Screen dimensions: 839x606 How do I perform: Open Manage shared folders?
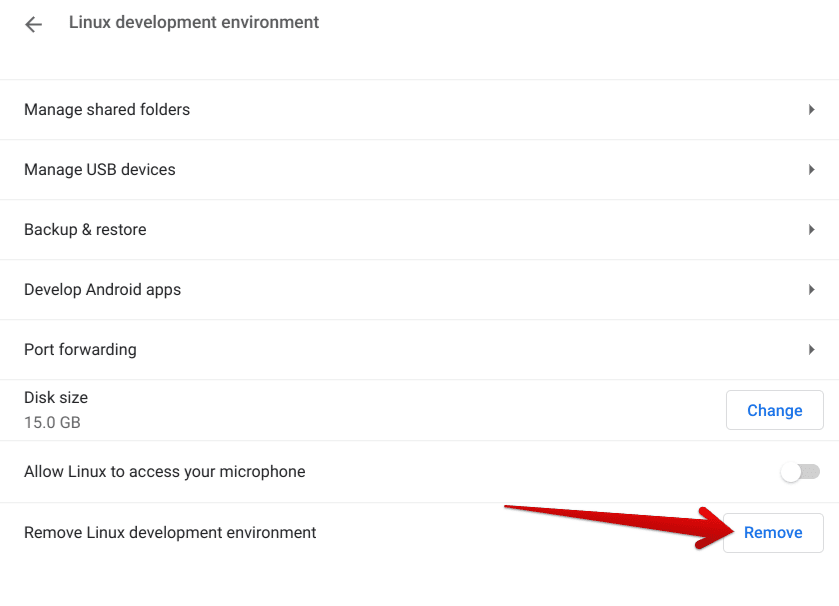tap(420, 110)
